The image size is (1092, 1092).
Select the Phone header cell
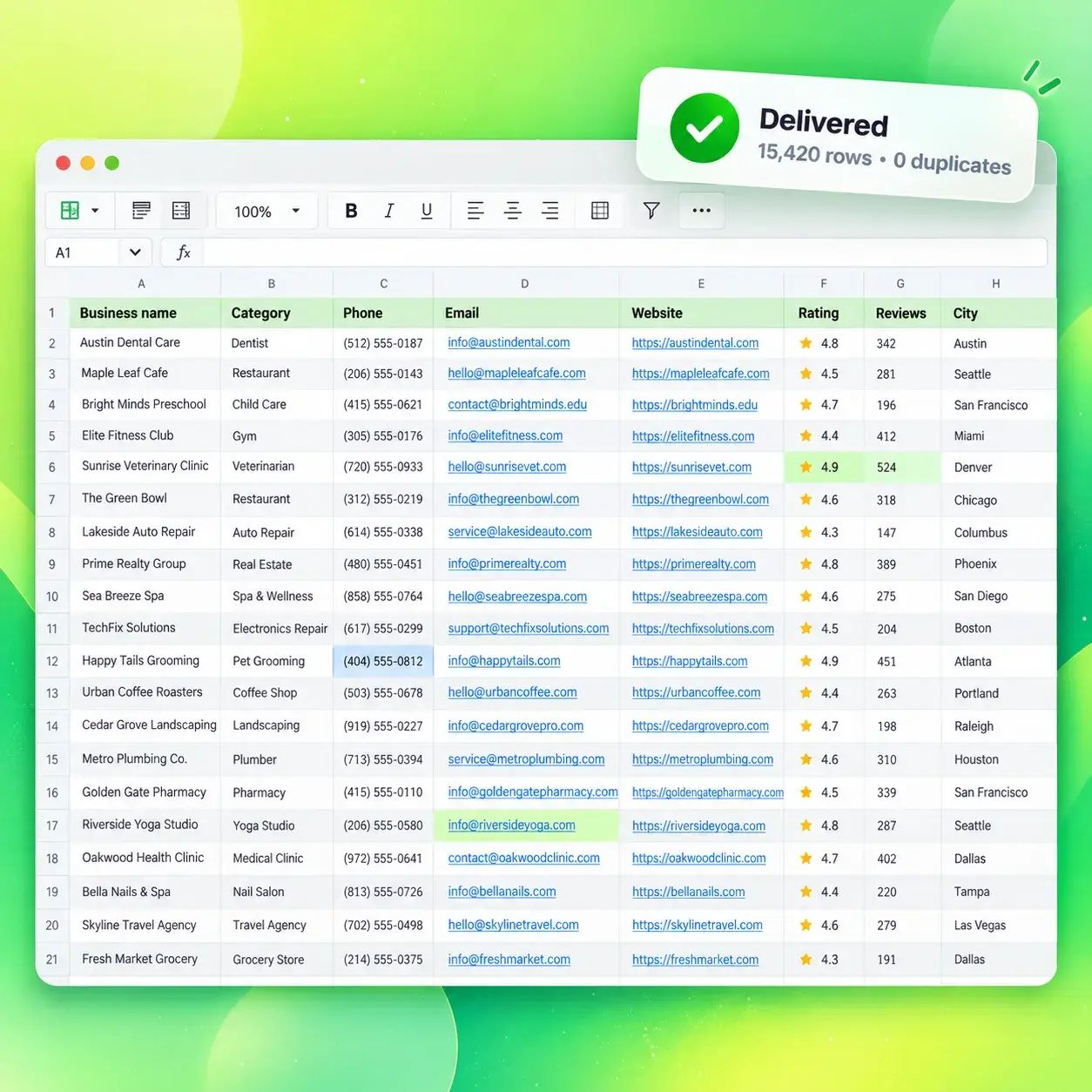point(383,313)
